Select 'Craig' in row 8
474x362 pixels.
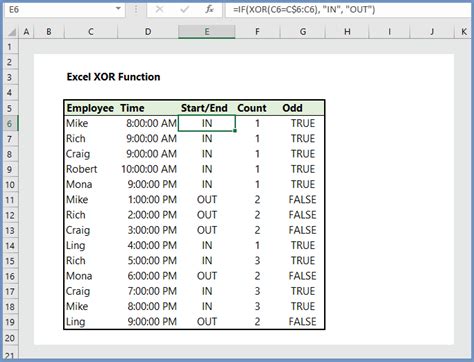pos(91,154)
